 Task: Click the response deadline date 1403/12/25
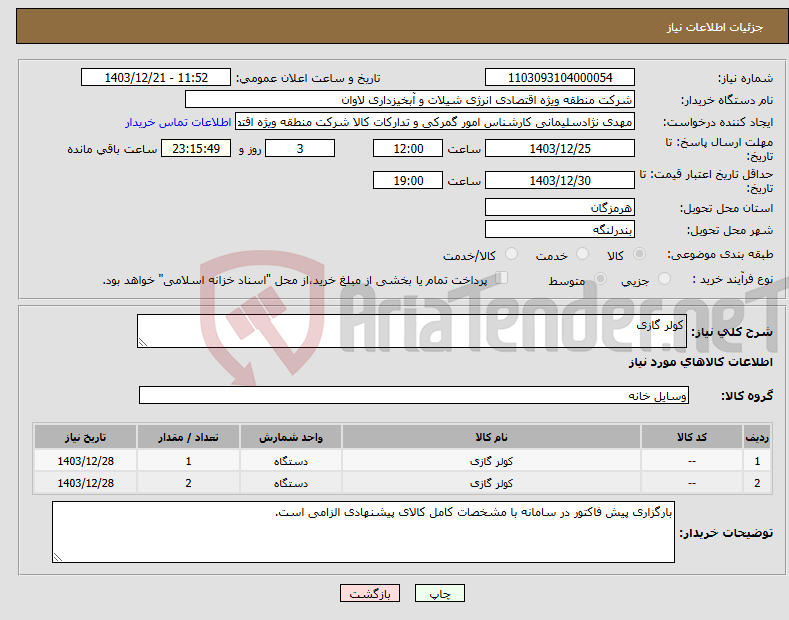[x=560, y=148]
